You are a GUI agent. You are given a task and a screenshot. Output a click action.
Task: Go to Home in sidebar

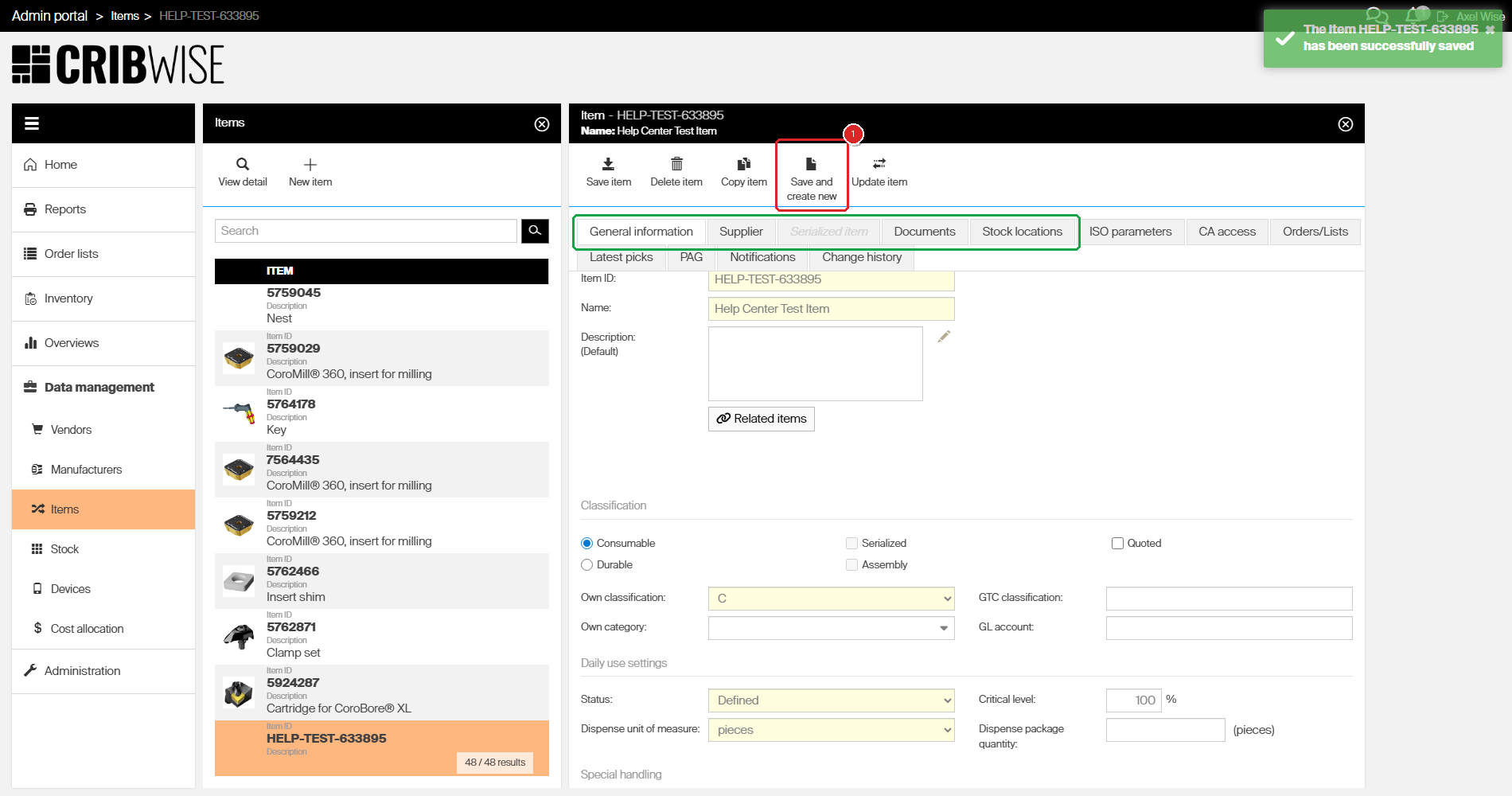point(103,165)
